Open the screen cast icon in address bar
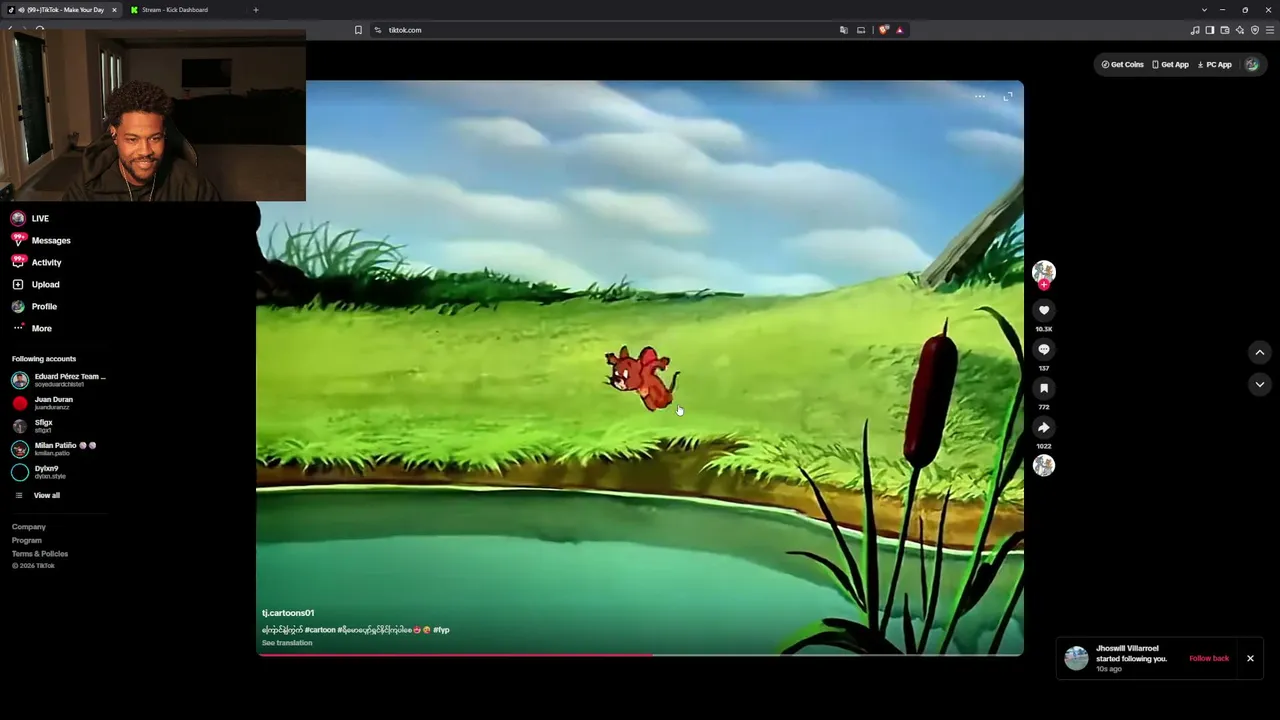This screenshot has height=720, width=1280. (861, 30)
